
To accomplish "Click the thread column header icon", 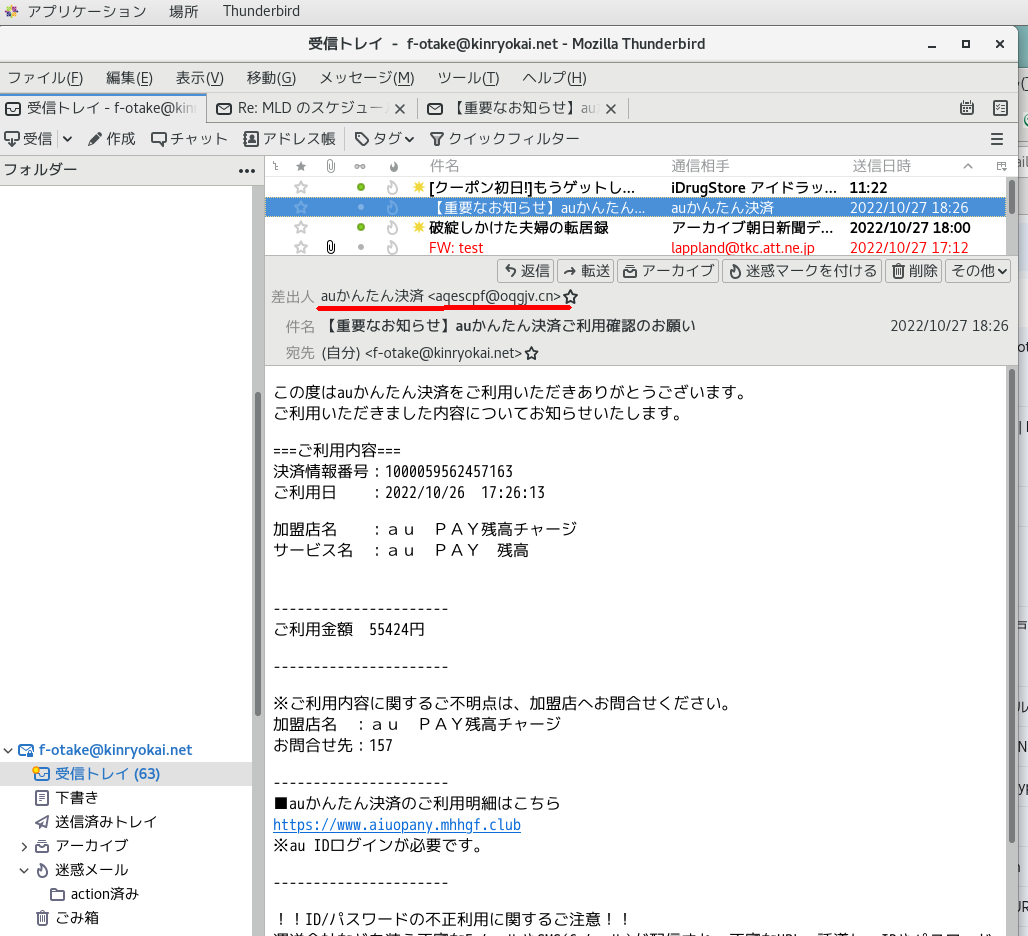I will pos(275,166).
